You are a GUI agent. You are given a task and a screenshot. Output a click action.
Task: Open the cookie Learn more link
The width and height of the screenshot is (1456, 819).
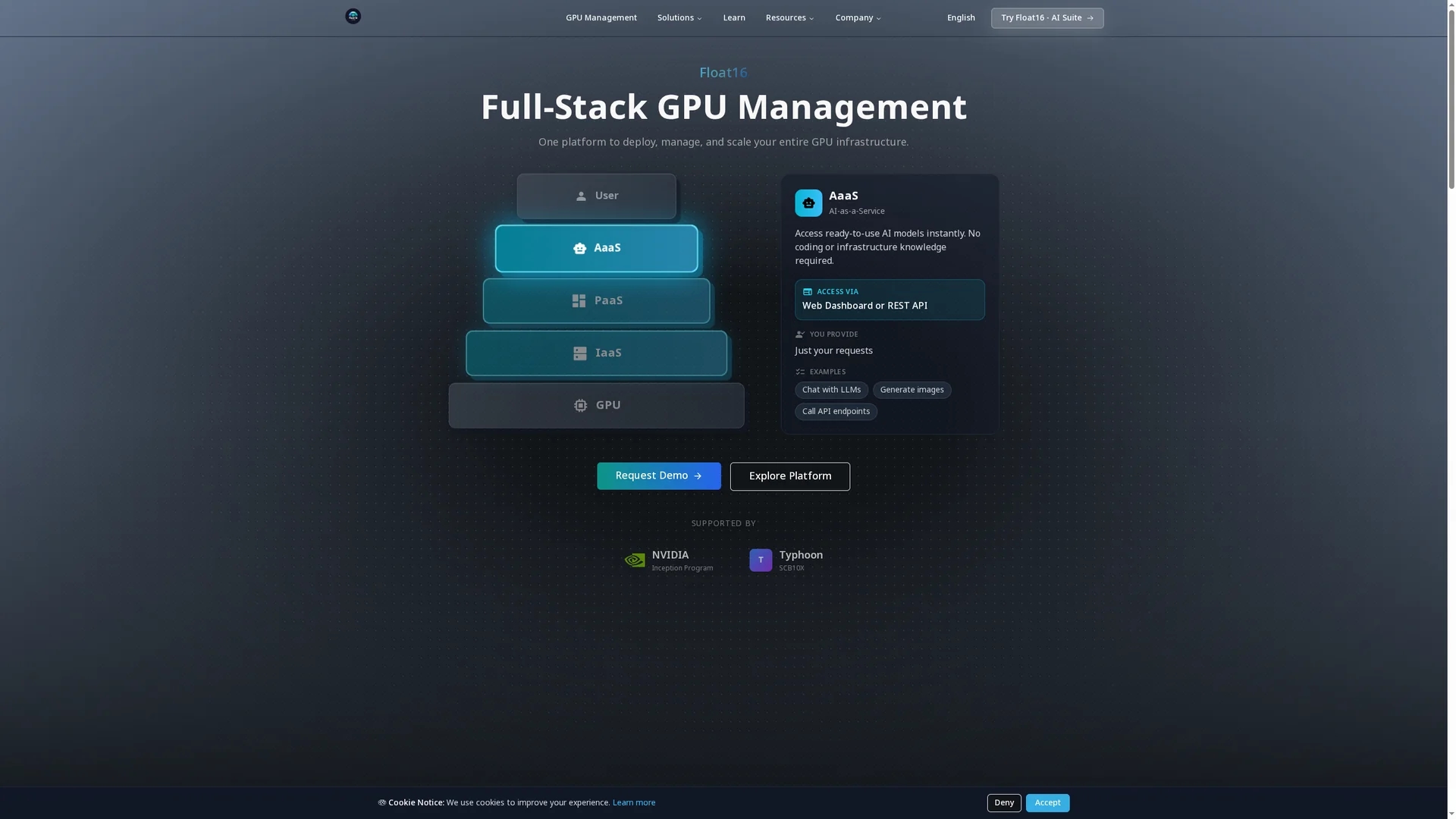click(x=634, y=803)
